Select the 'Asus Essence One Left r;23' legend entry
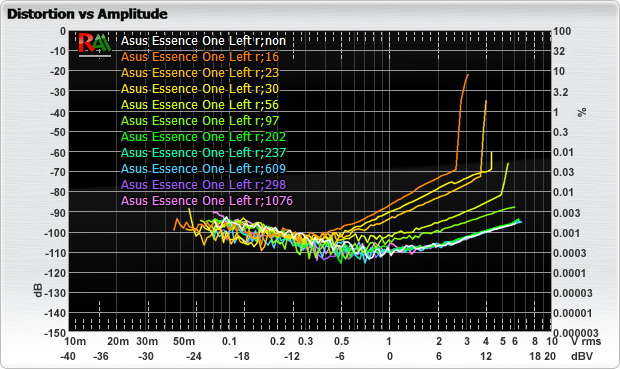This screenshot has height=369, width=620. (200, 73)
